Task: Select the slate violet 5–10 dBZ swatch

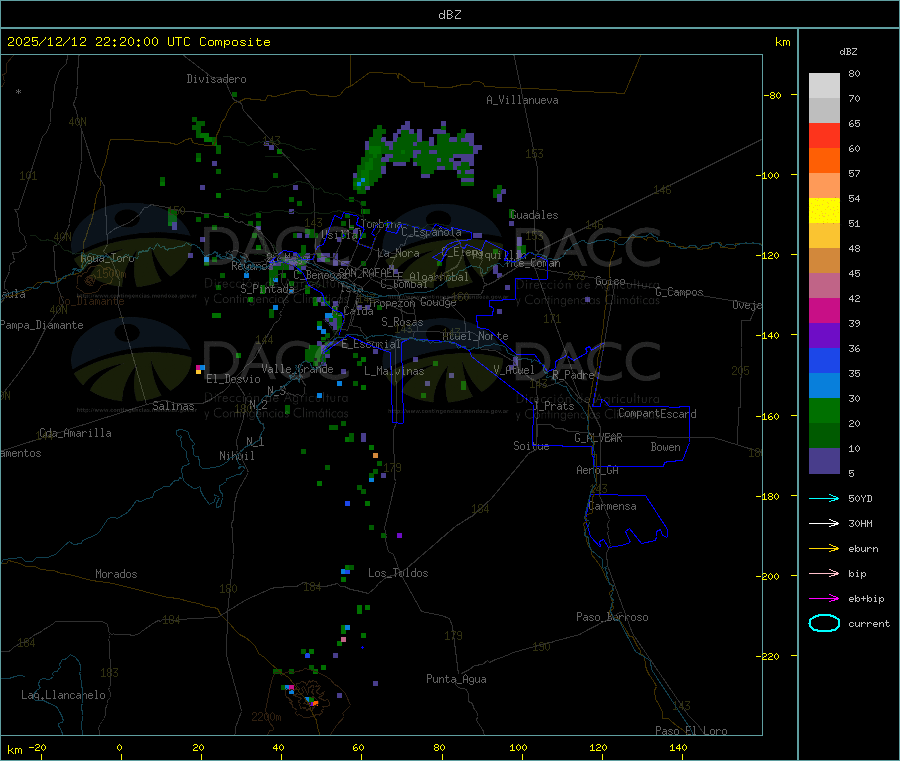Action: pyautogui.click(x=824, y=461)
